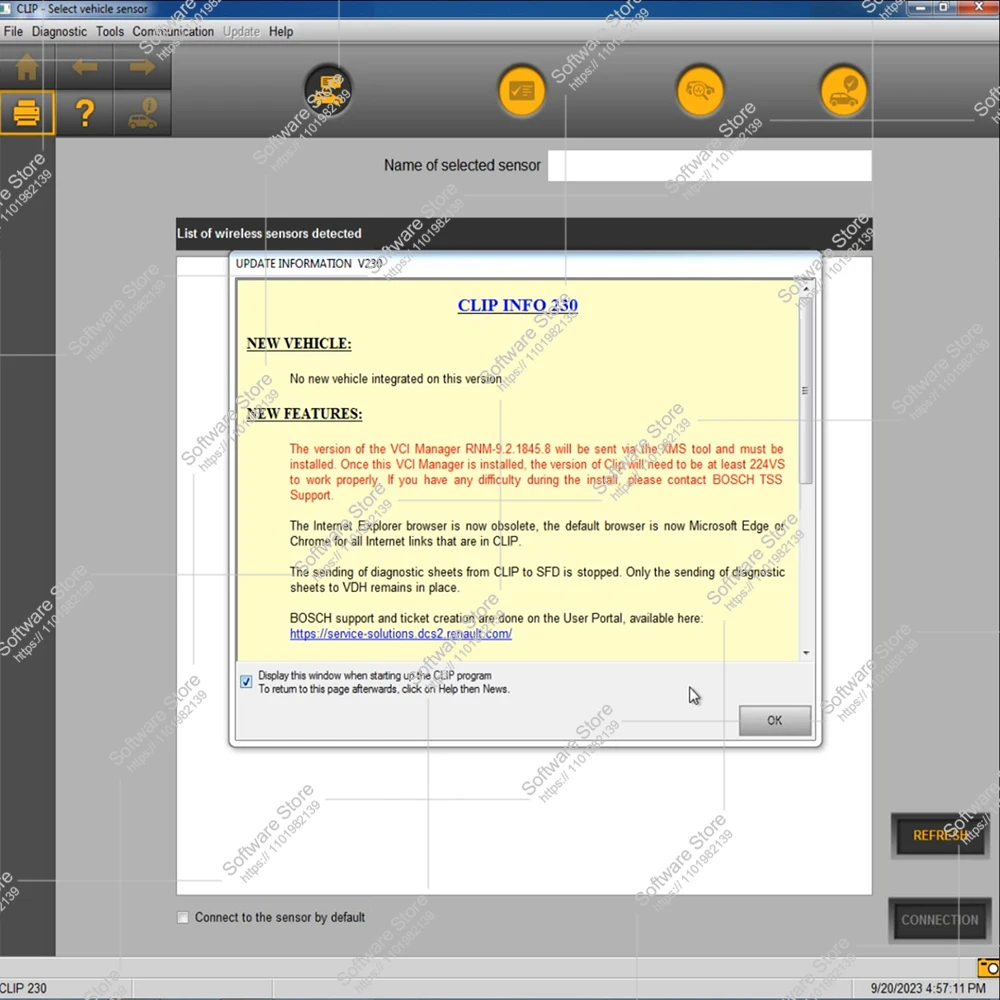Open the vehicle diagnostic search icon

[x=700, y=91]
